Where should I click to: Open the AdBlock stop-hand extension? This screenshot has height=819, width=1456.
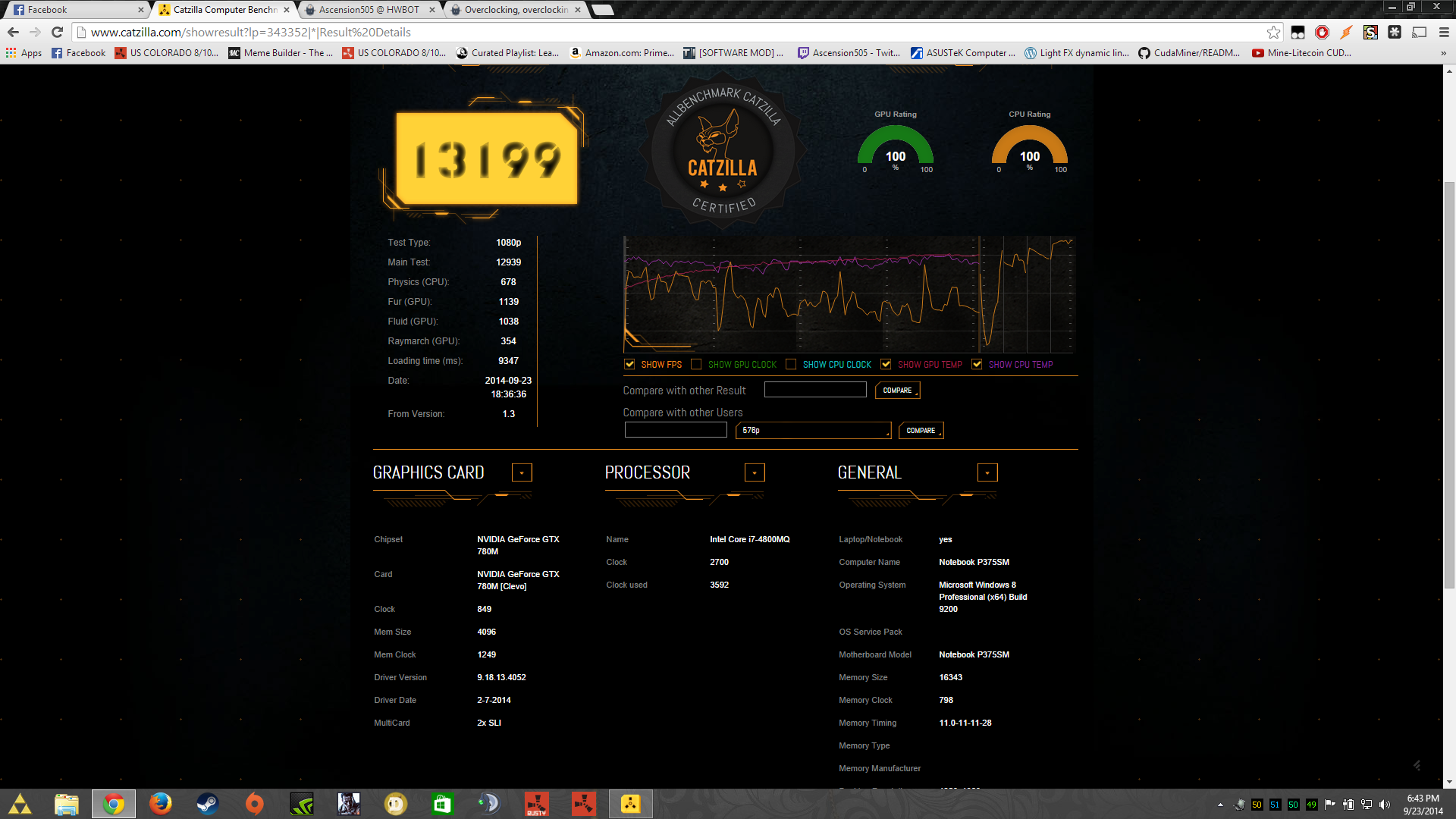[1322, 32]
